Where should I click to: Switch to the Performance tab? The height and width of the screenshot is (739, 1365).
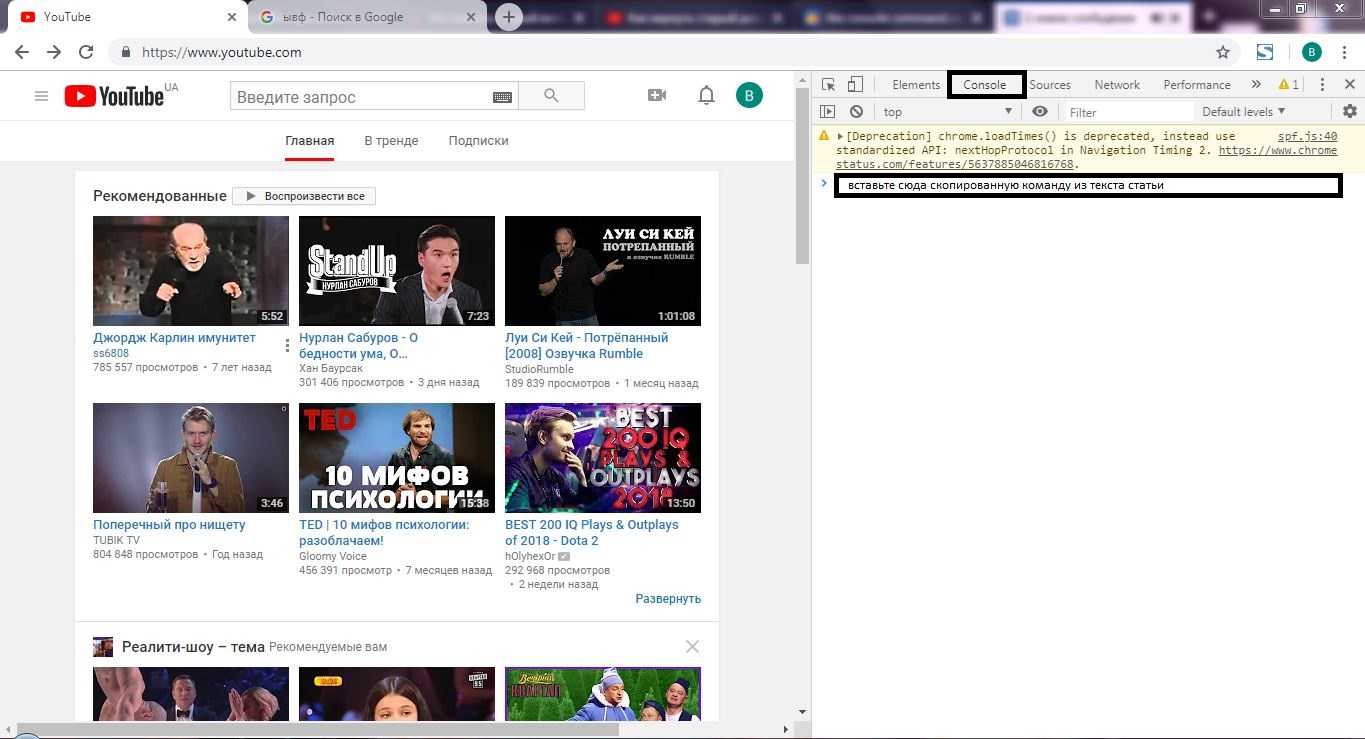coord(1197,85)
